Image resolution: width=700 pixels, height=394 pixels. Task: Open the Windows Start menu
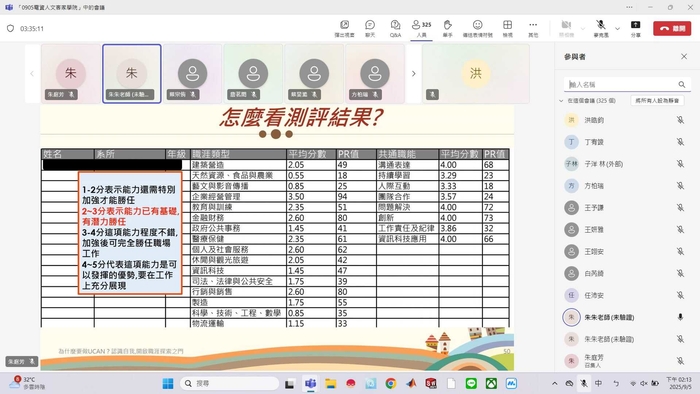pos(168,383)
